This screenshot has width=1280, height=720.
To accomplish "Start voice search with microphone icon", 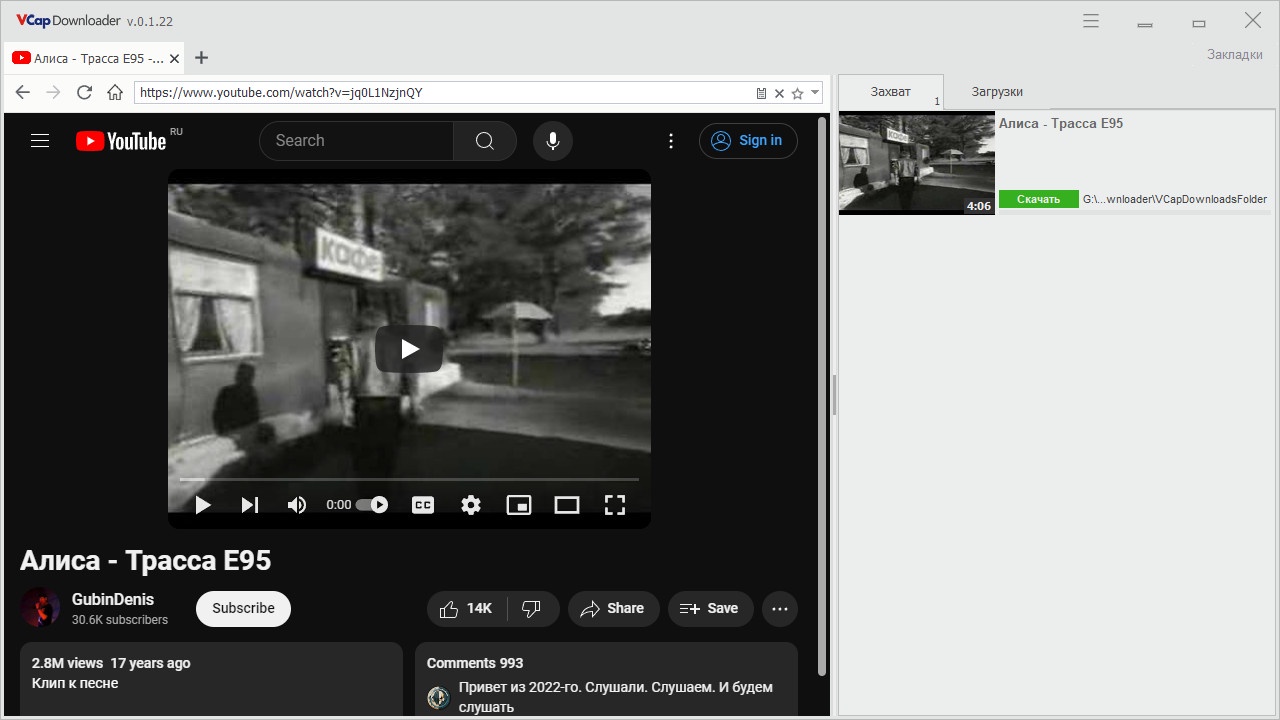I will point(552,141).
